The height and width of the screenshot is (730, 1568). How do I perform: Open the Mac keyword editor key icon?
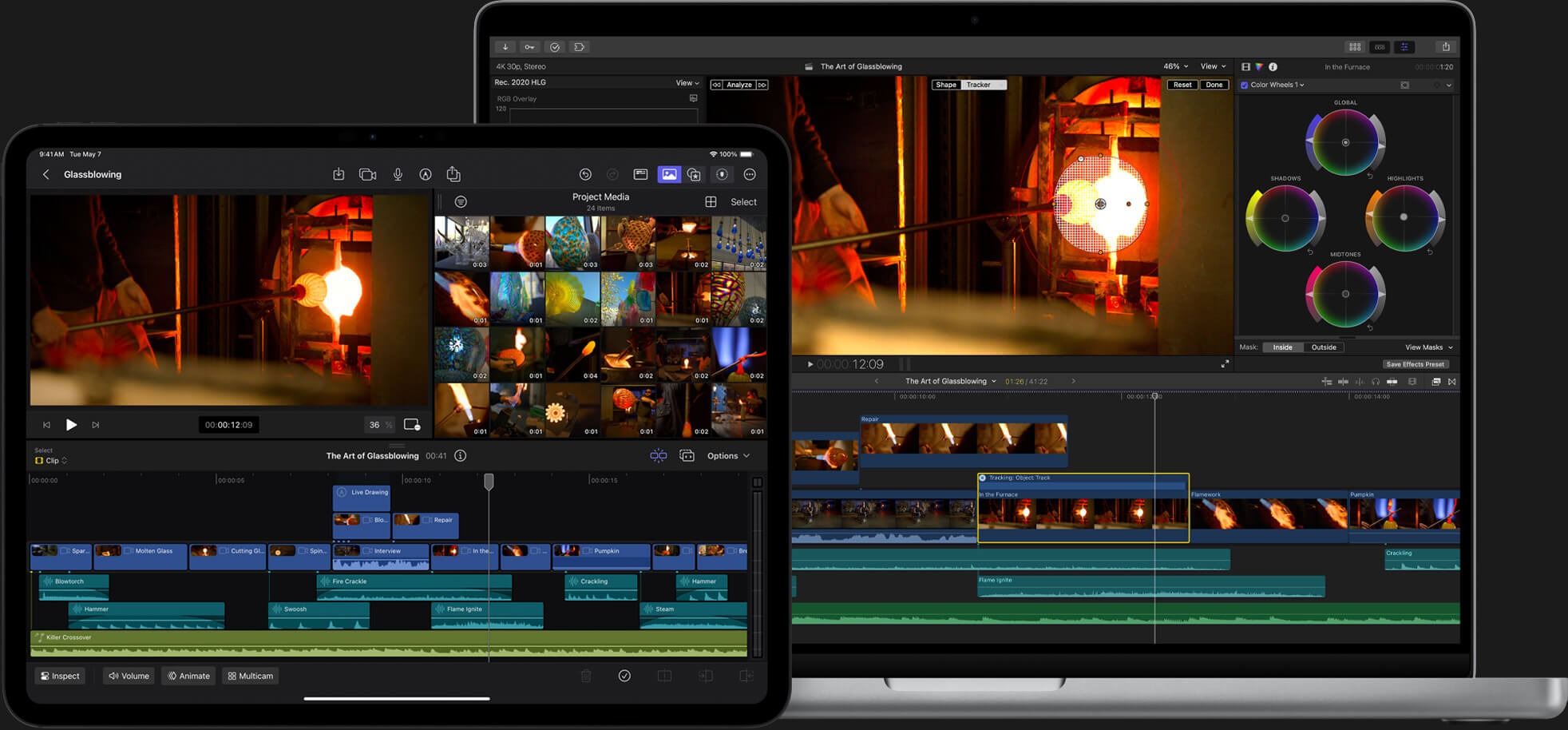pos(529,47)
